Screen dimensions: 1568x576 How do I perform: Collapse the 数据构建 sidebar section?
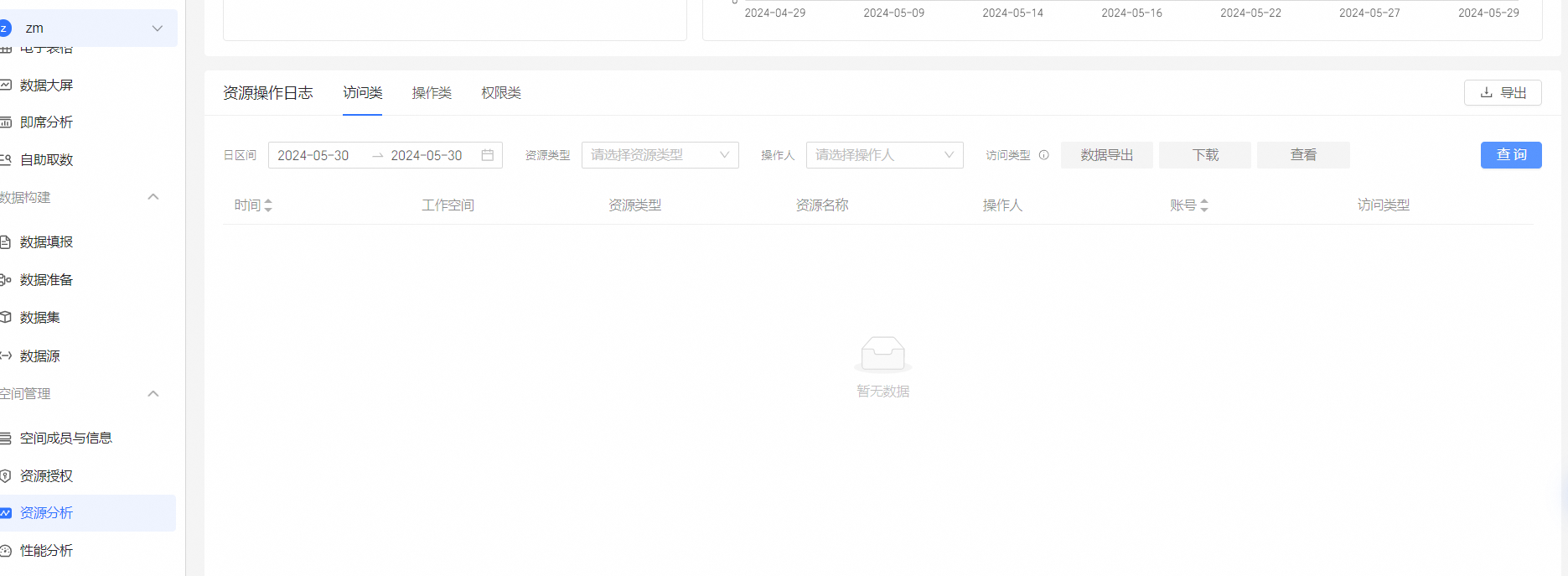point(153,197)
